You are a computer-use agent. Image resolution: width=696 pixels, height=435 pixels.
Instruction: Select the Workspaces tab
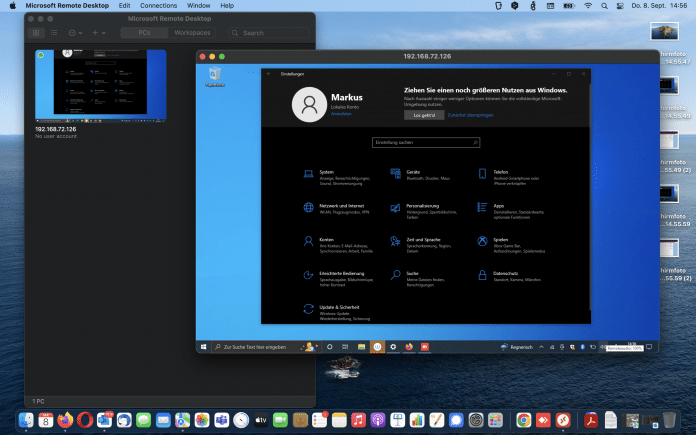point(192,33)
